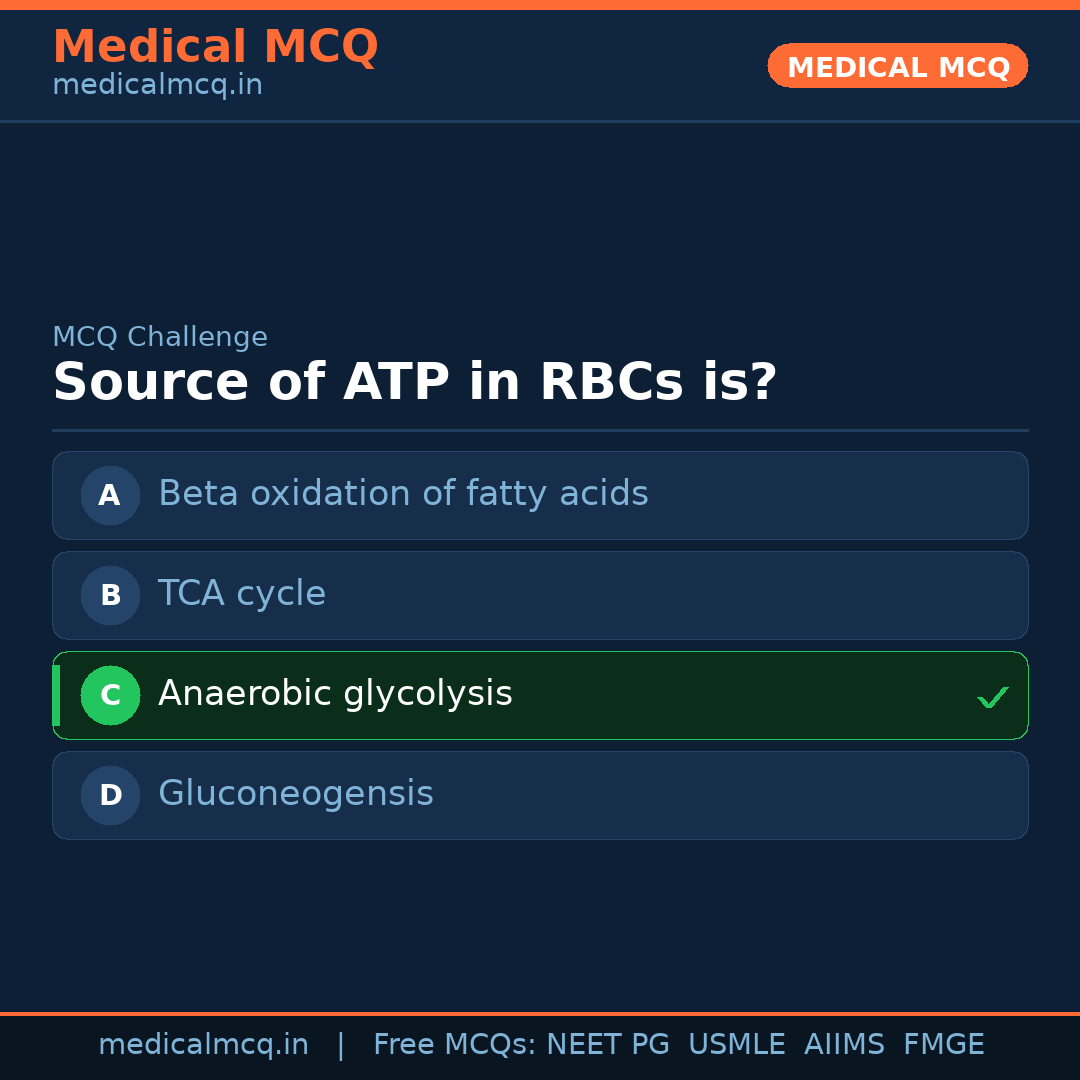Viewport: 1080px width, 1080px height.
Task: Click AIIMS in the footer
Action: 844,1045
